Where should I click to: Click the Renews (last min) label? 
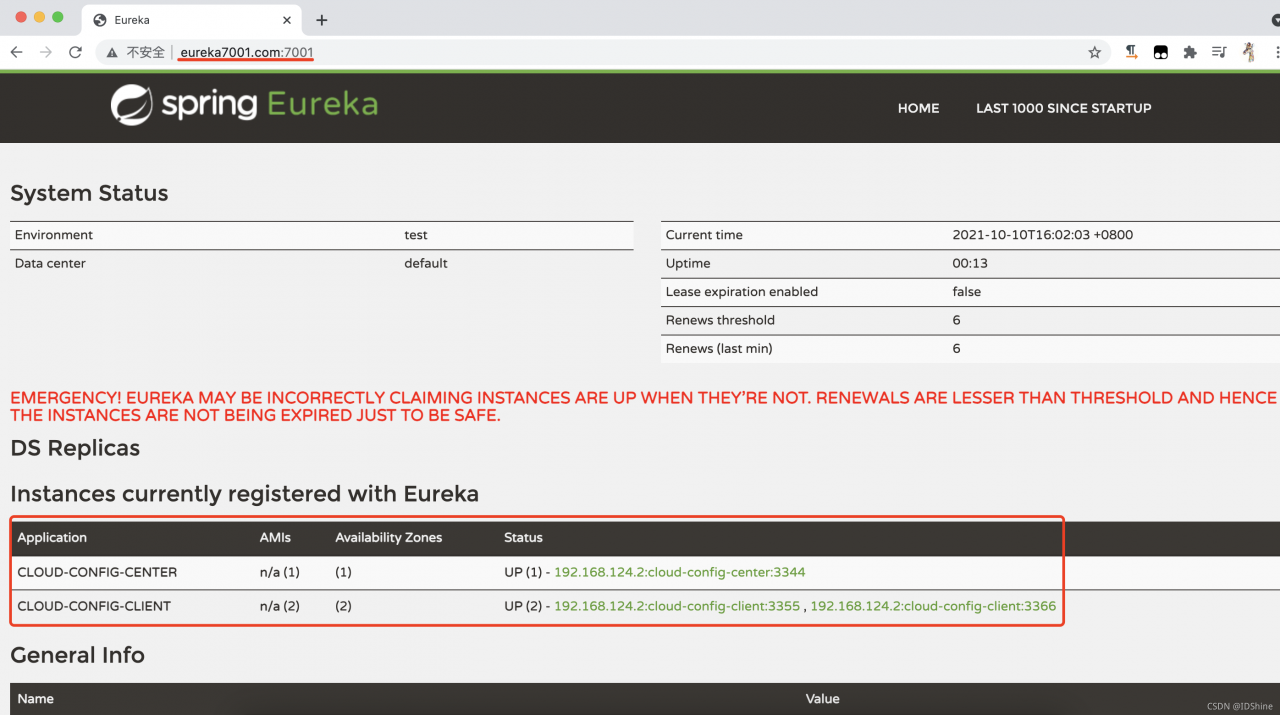coord(719,348)
